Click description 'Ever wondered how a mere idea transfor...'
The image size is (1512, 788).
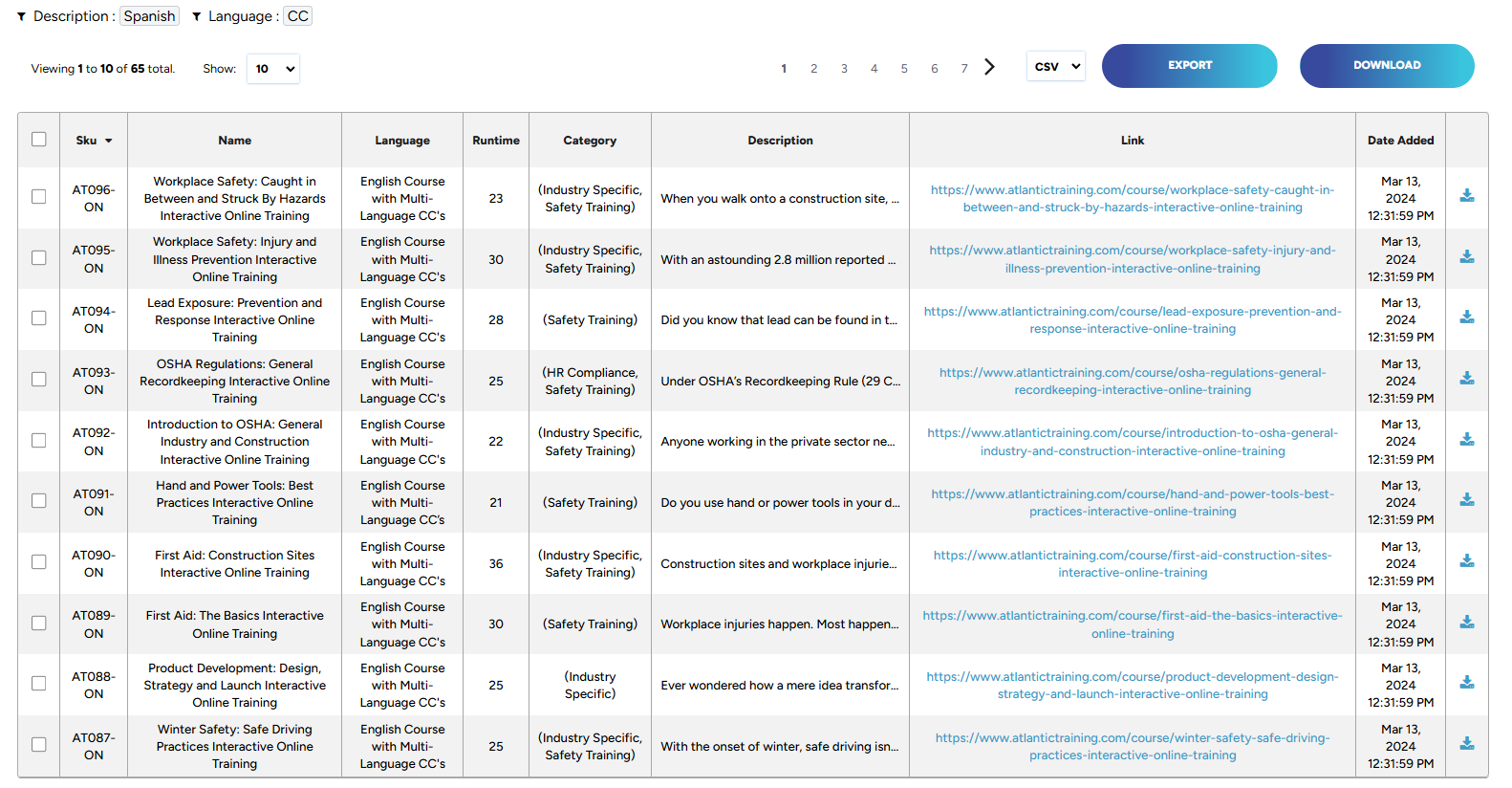pos(780,686)
